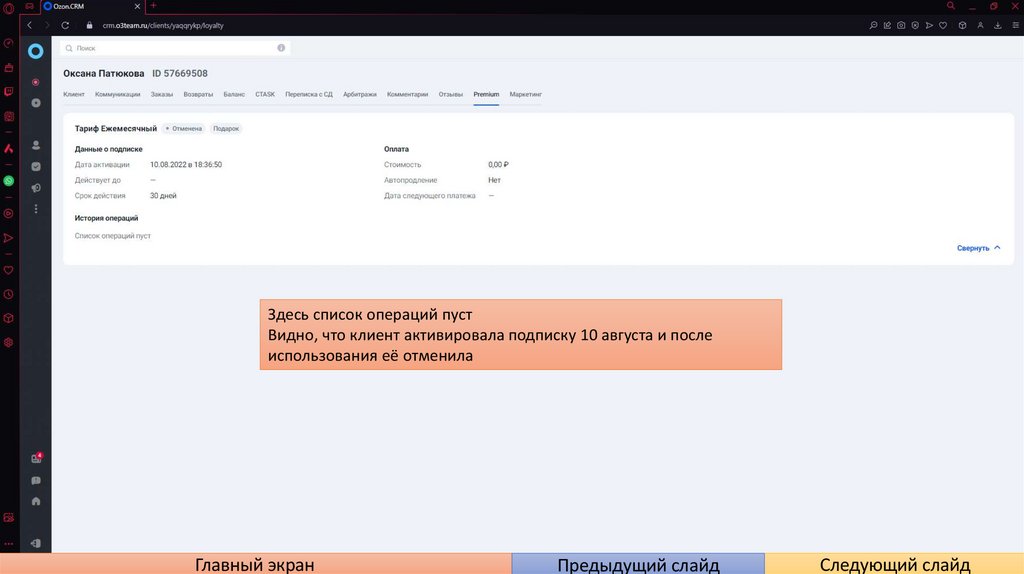The width and height of the screenshot is (1024, 574).
Task: Open the Маркетинг tab
Action: pos(526,94)
